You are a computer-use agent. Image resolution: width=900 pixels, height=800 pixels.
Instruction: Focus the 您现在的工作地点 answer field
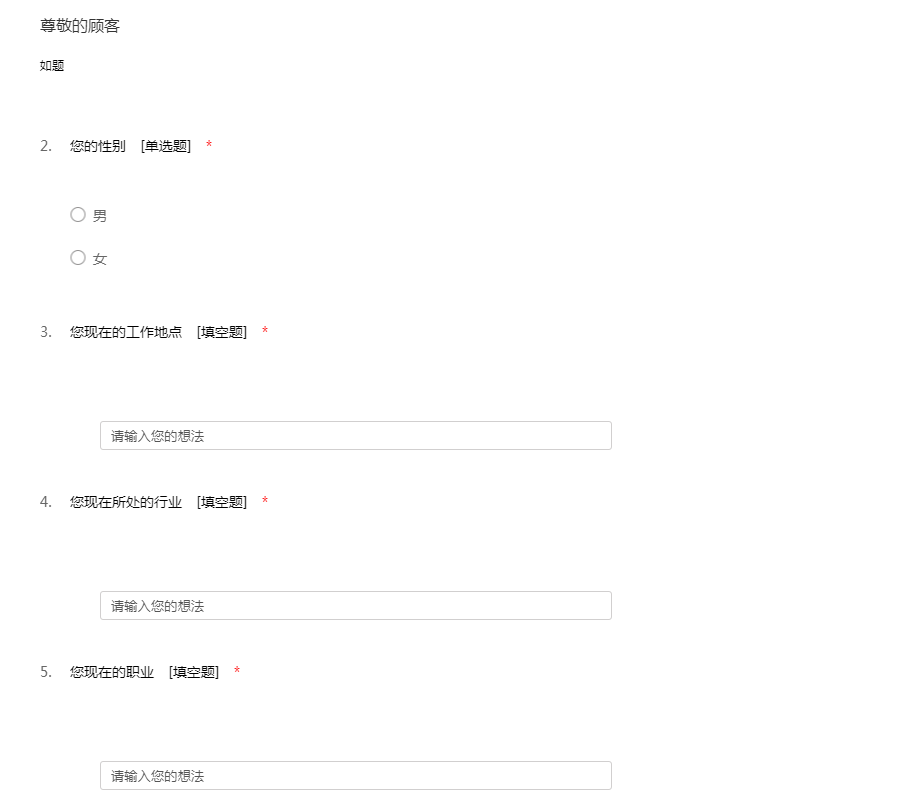click(x=356, y=436)
